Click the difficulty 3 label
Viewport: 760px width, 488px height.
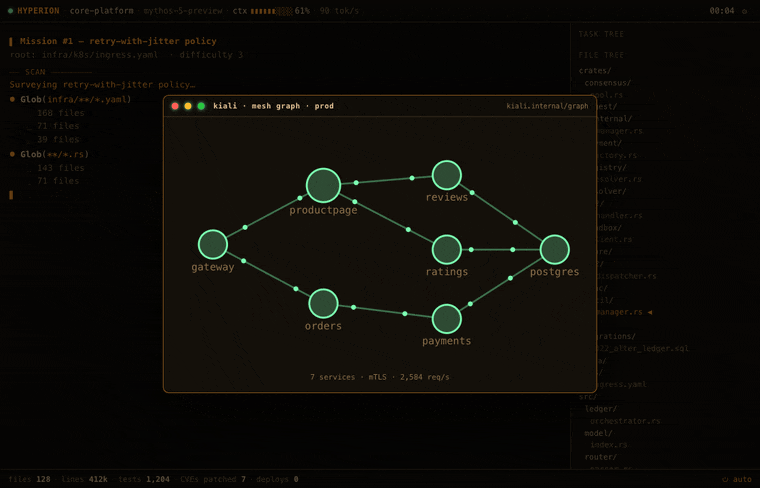pyautogui.click(x=211, y=55)
